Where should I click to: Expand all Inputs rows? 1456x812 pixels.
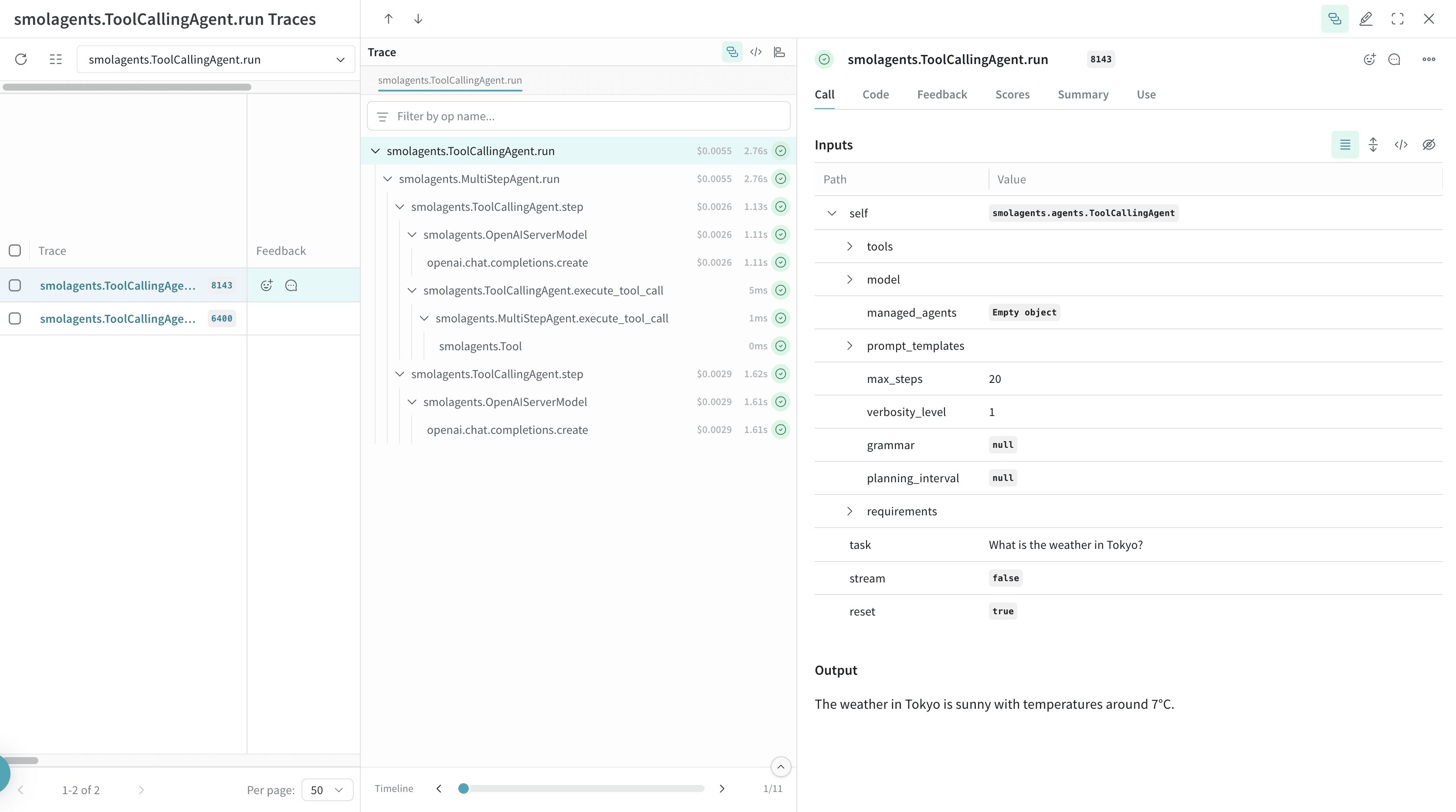tap(1373, 145)
